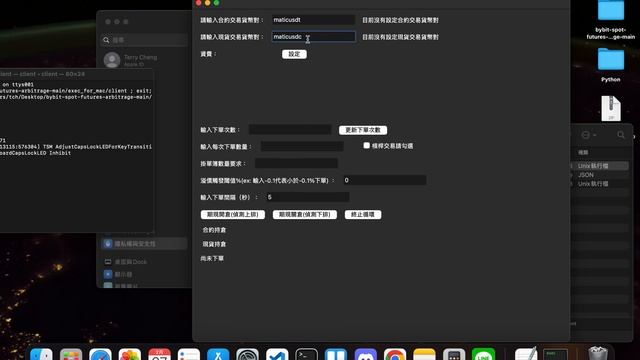Click Terry Cheng's avatar in System Settings

click(111, 60)
